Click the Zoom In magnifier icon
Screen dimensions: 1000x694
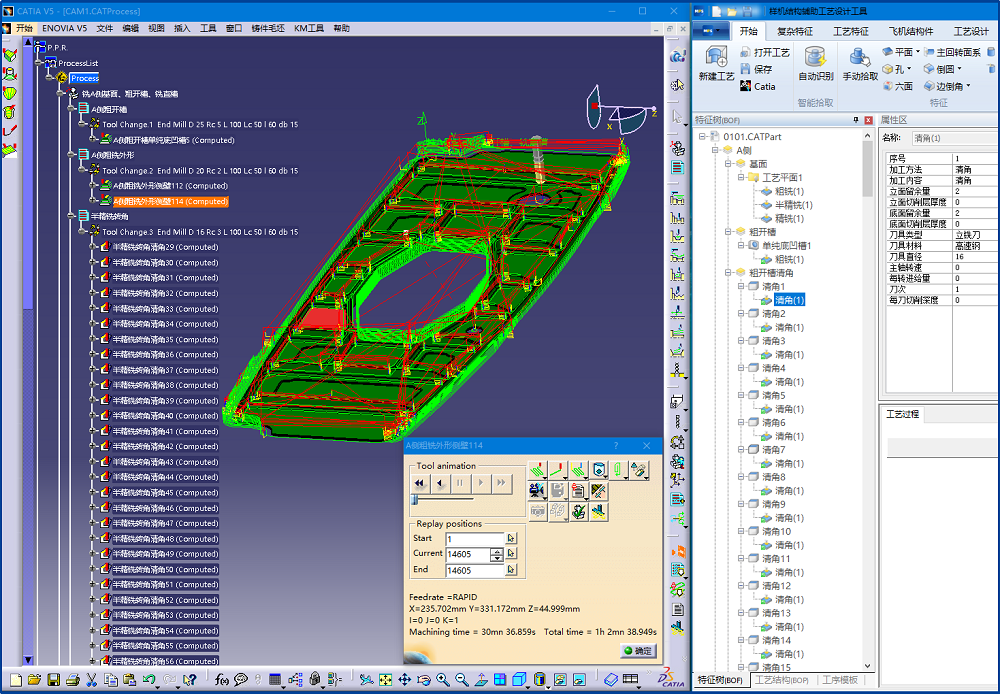(x=443, y=680)
